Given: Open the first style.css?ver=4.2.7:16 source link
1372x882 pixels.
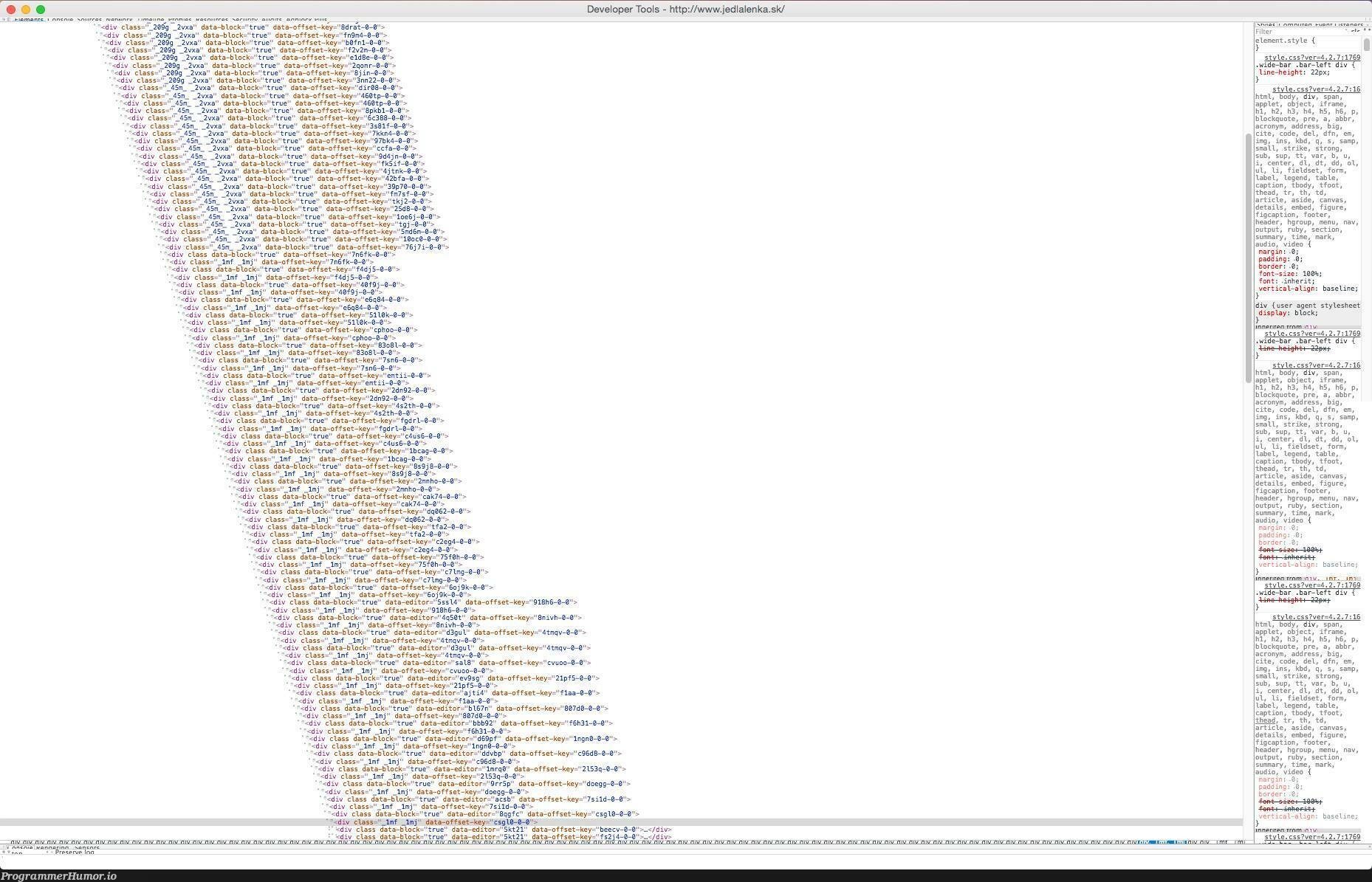Looking at the screenshot, I should click(x=1316, y=89).
